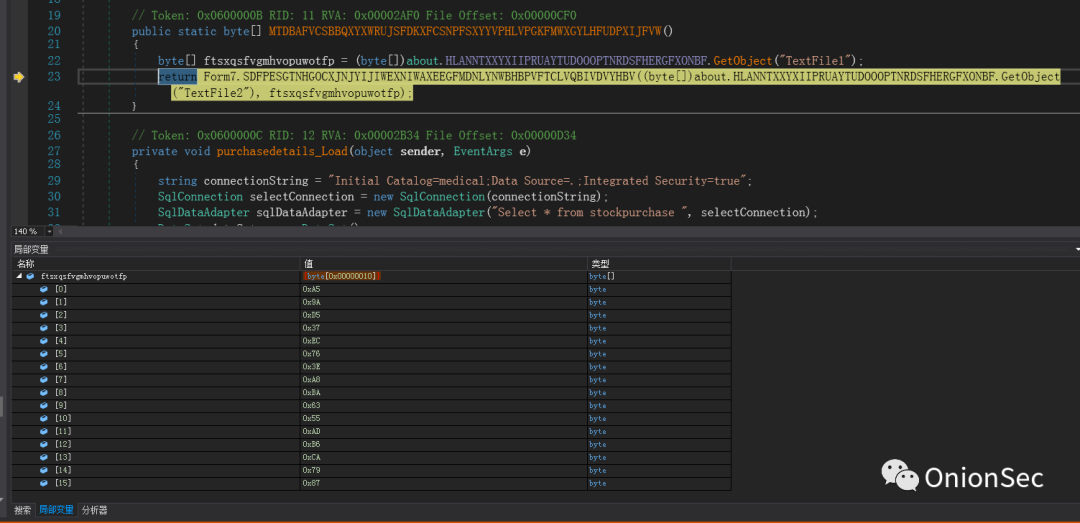
Task: Click the 名称 column header
Action: [x=156, y=264]
